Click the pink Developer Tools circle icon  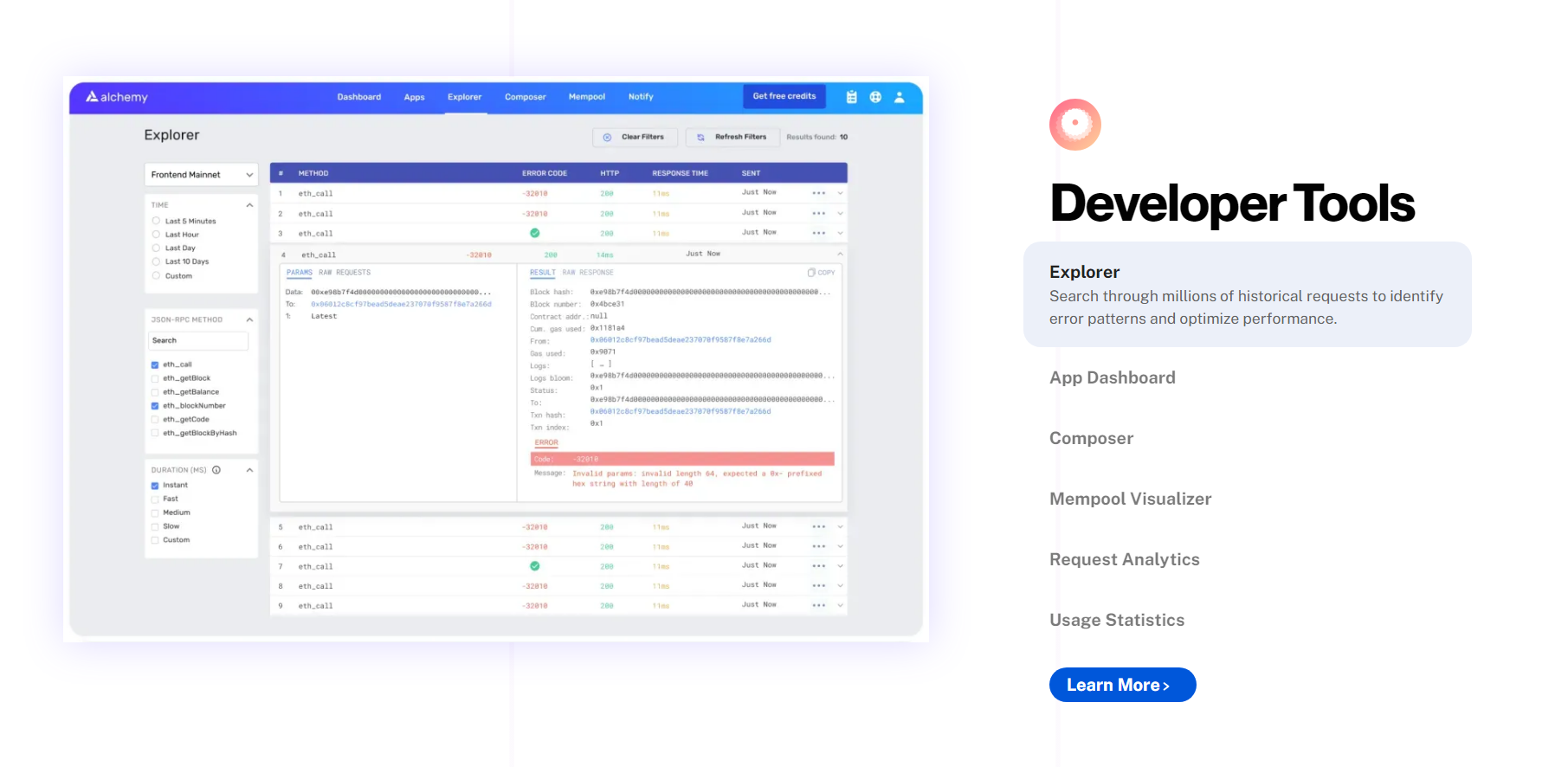(1075, 125)
